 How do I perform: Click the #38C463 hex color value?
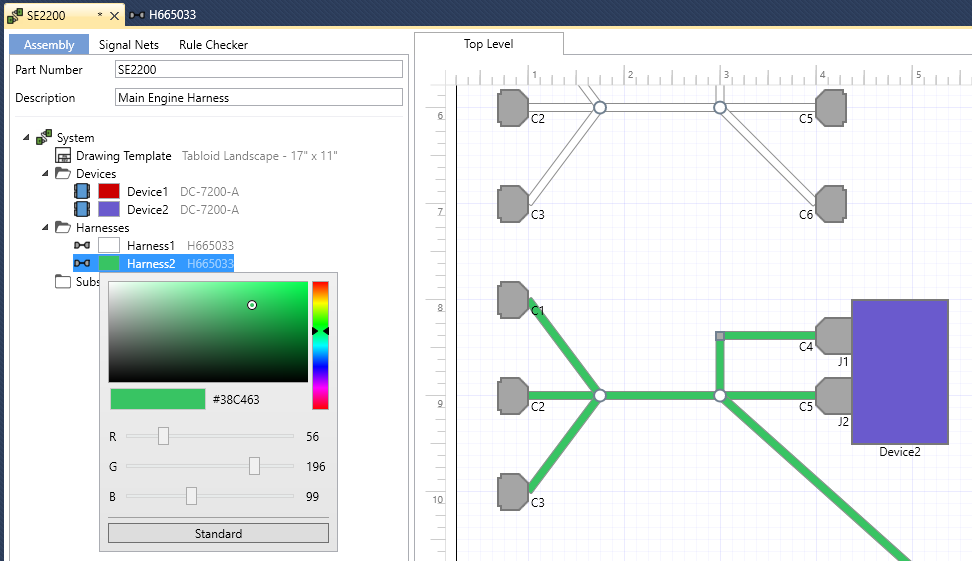236,400
